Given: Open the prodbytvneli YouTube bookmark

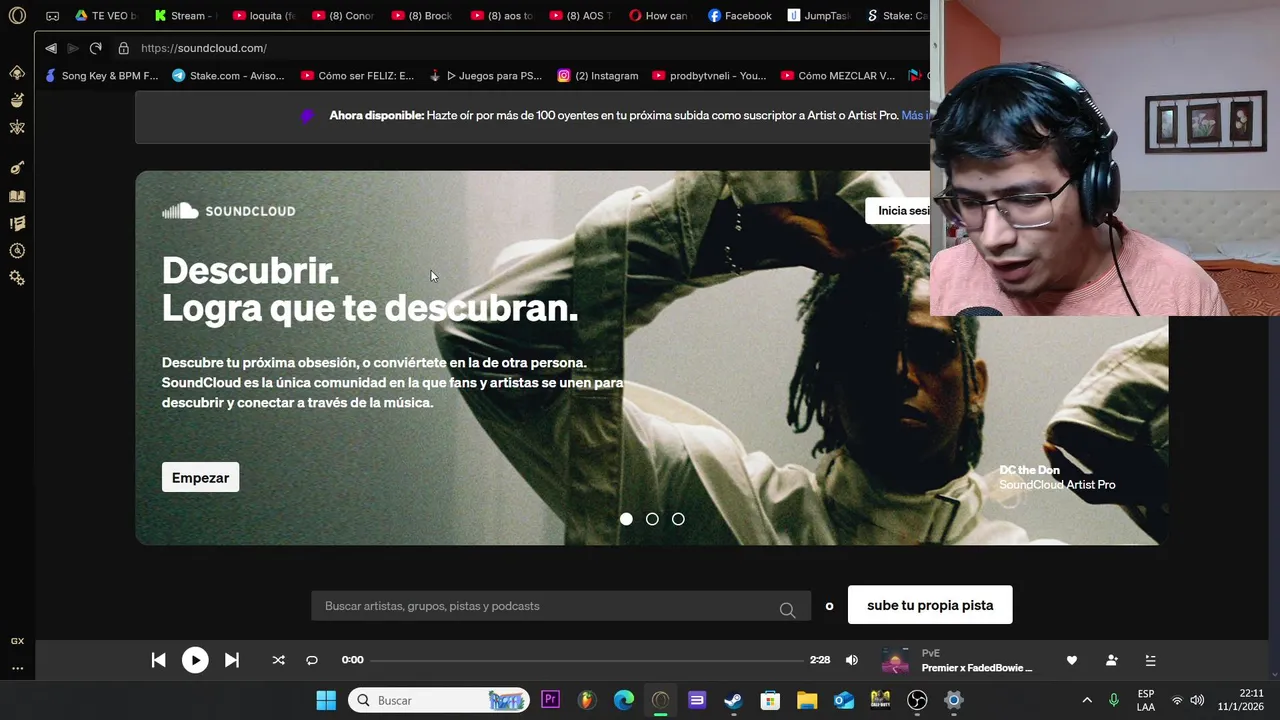Looking at the screenshot, I should coord(709,75).
